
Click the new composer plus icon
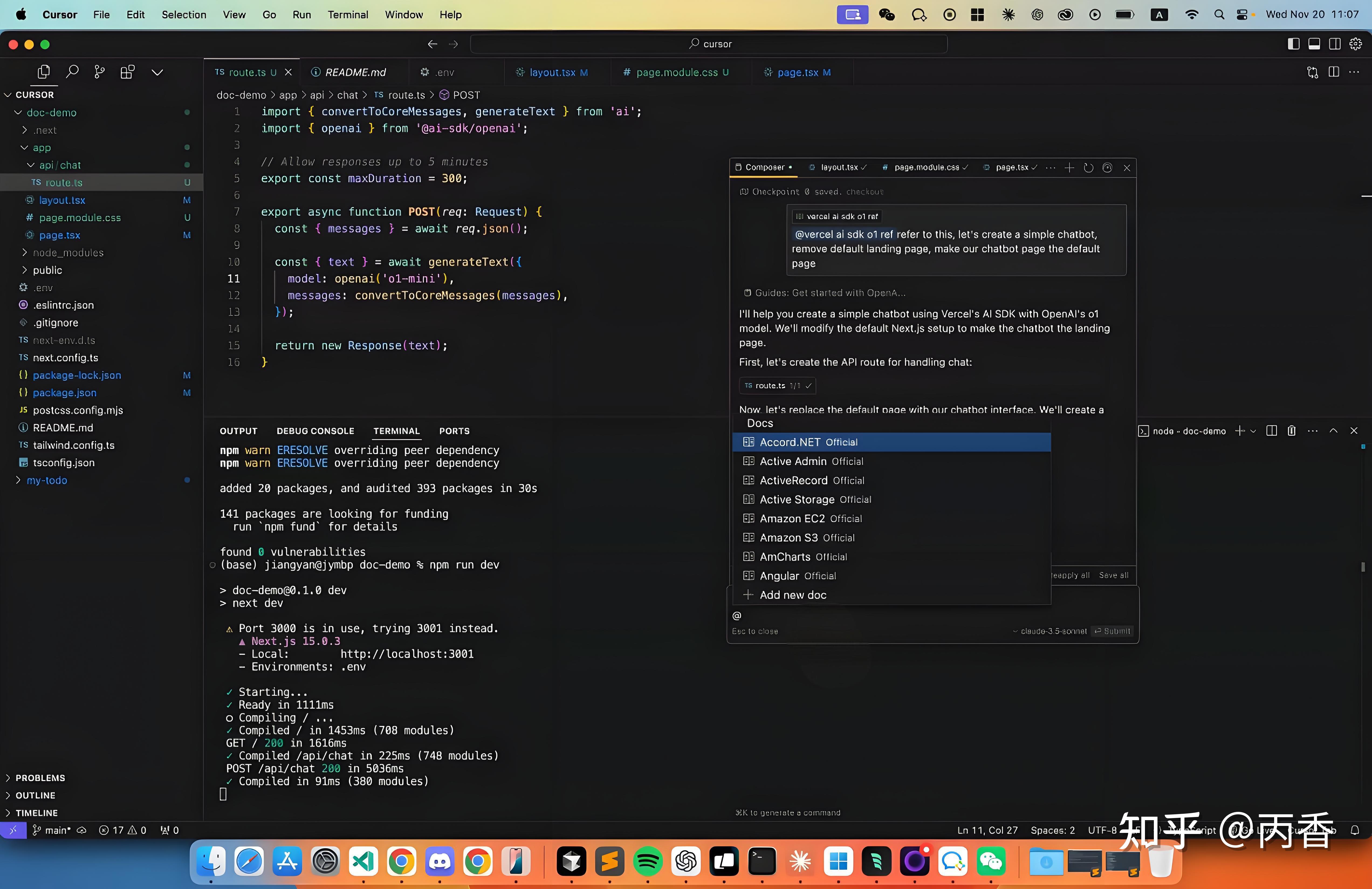pos(1069,168)
